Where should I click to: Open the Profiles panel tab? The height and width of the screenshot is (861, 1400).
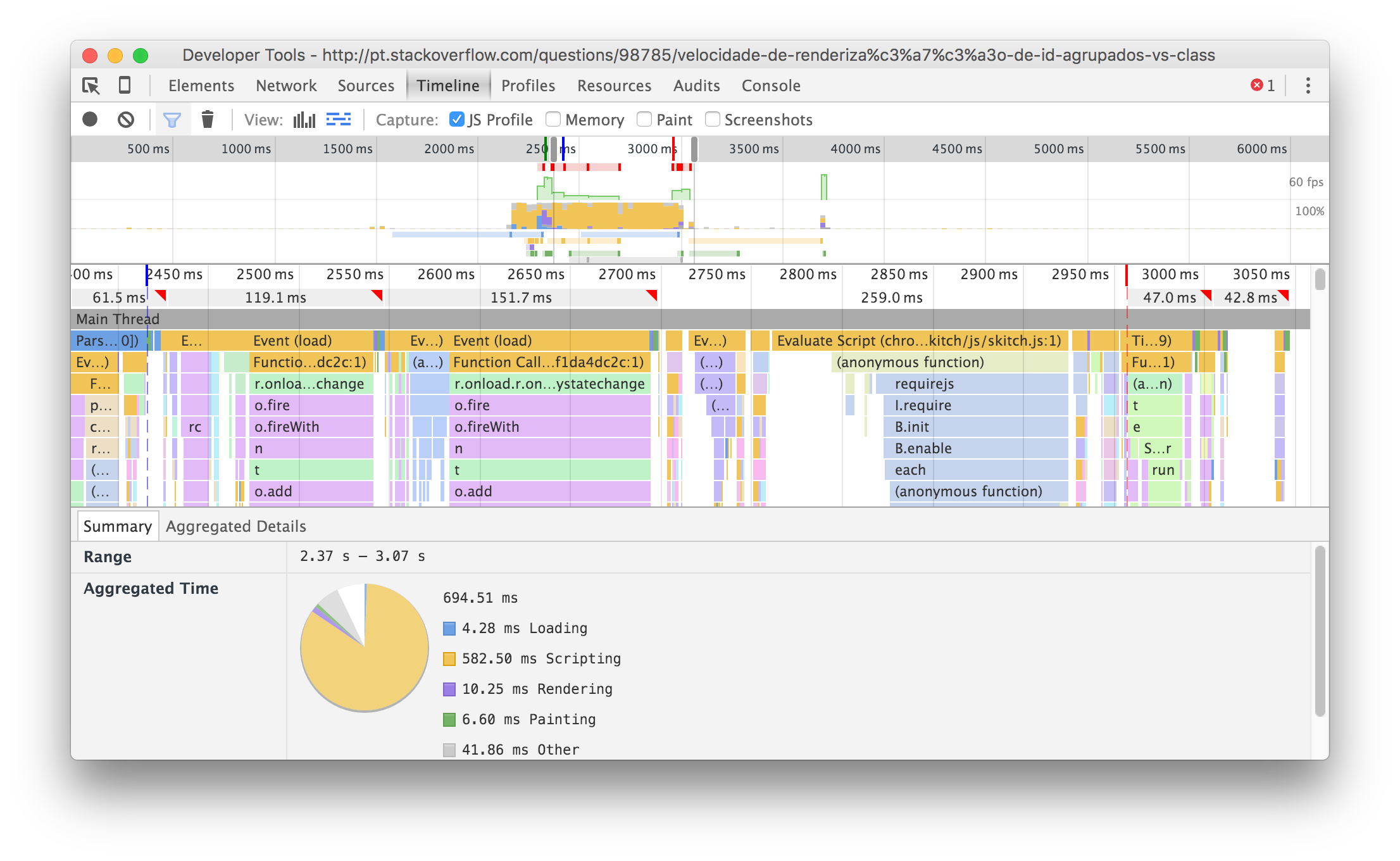[528, 85]
